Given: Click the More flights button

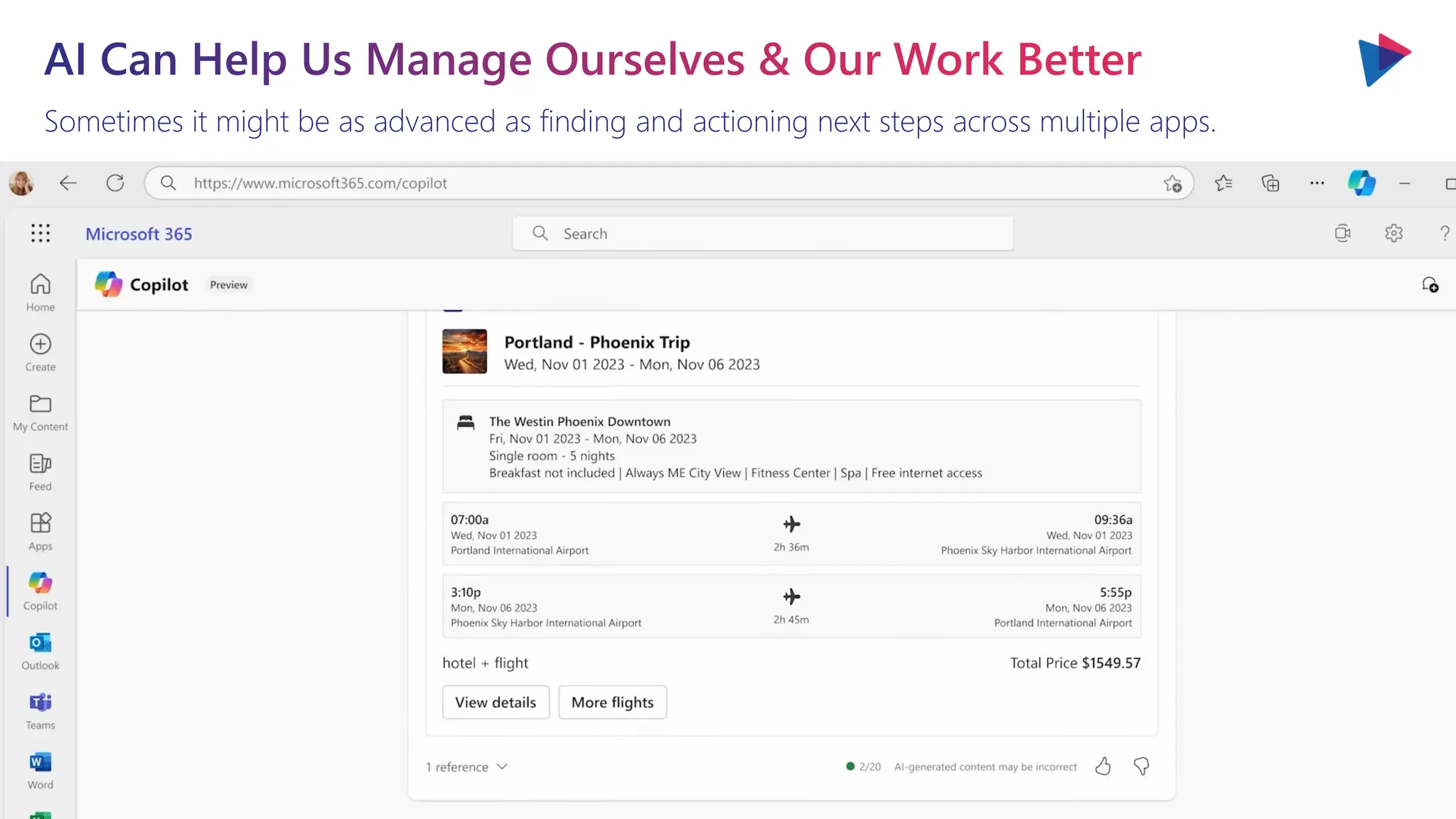Looking at the screenshot, I should 612,702.
